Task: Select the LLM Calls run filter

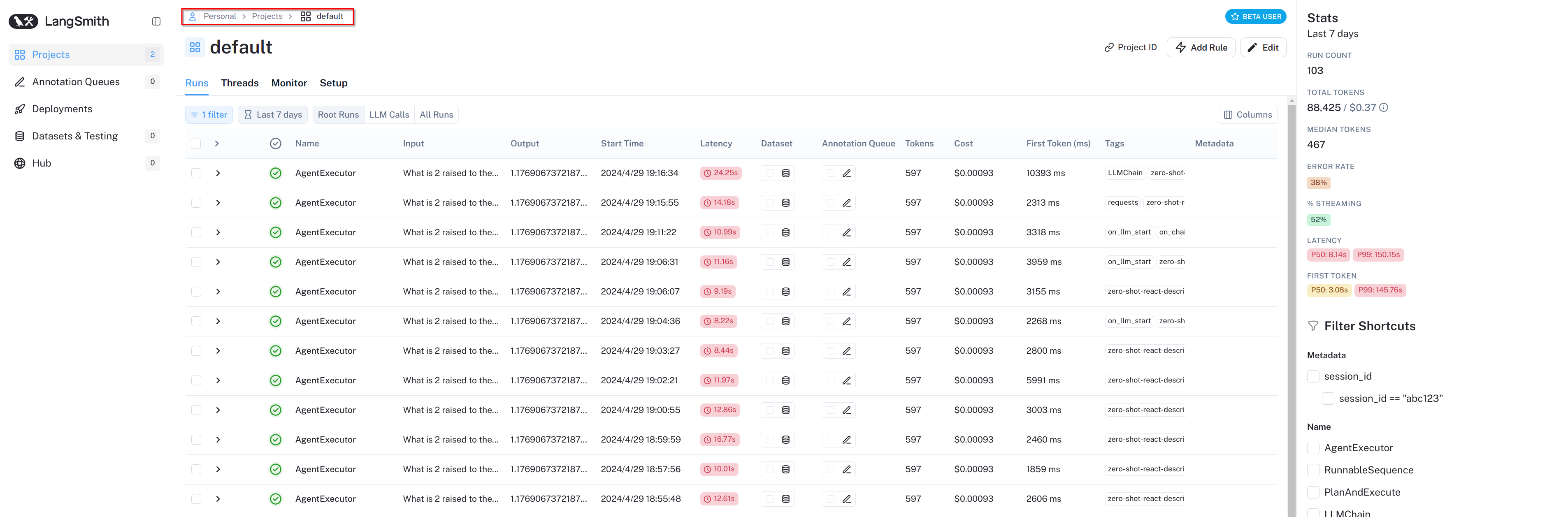Action: point(389,115)
